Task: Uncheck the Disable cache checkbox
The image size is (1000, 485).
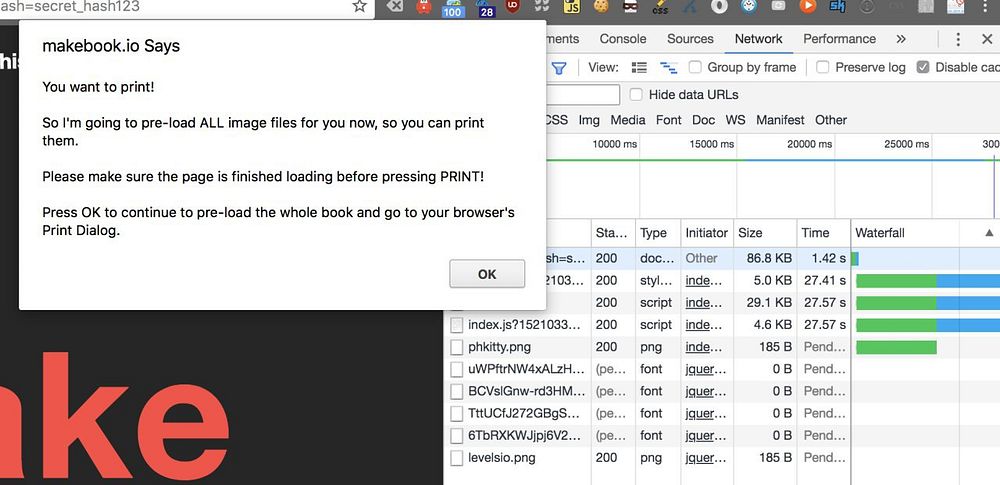Action: 923,67
